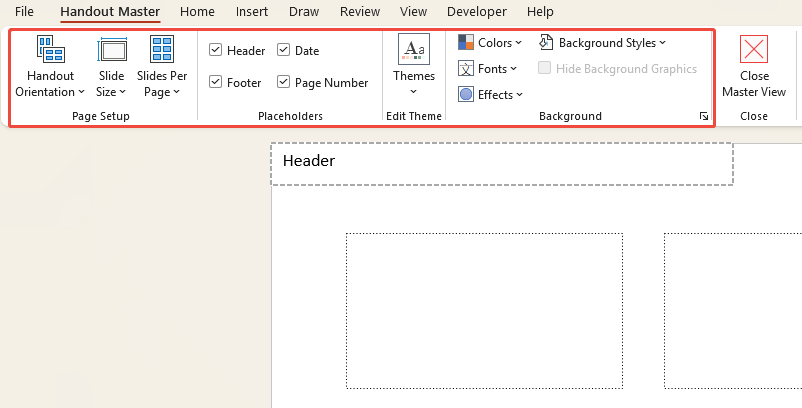The height and width of the screenshot is (408, 802).
Task: Uncheck the Header placeholder checkbox
Action: tap(216, 50)
